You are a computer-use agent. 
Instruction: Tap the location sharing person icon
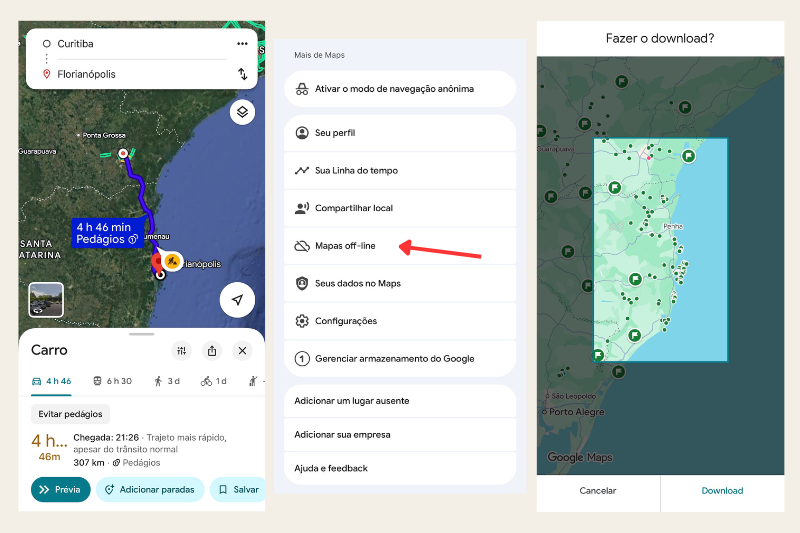click(x=302, y=208)
